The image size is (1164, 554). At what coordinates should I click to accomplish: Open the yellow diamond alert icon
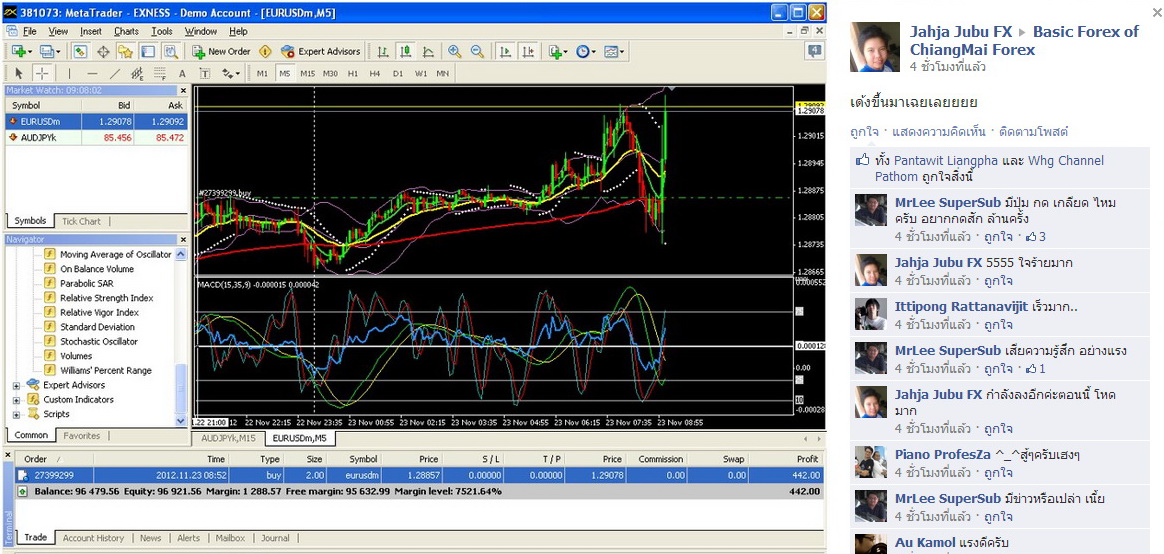265,51
